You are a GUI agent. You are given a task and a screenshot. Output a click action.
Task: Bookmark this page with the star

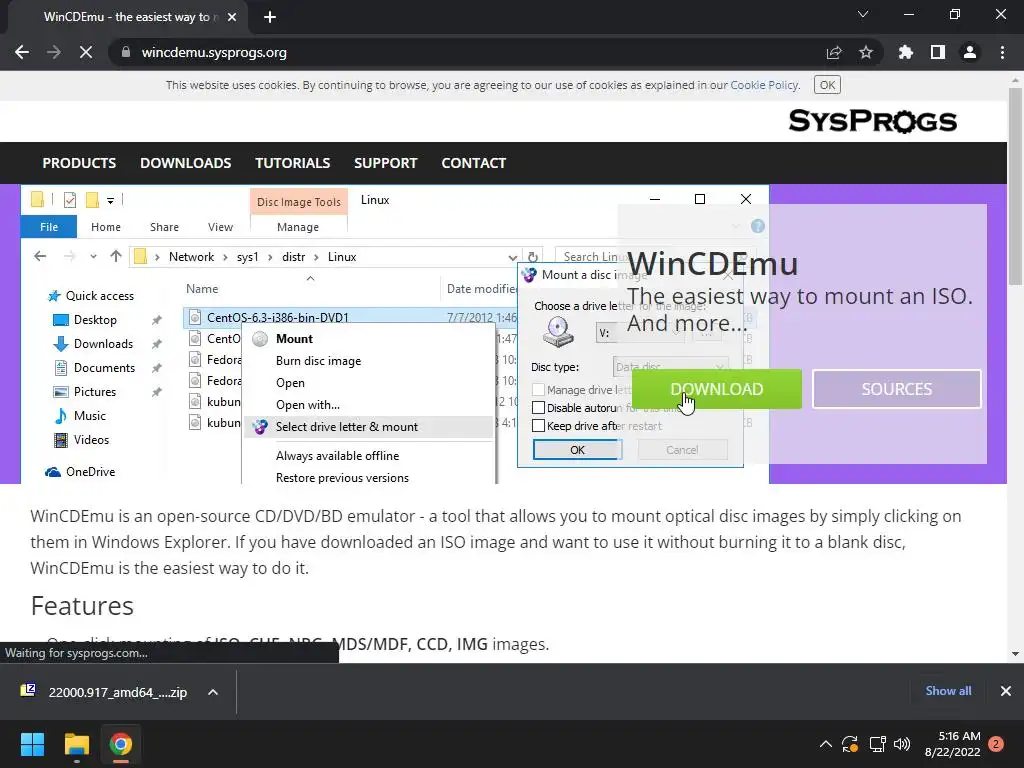(866, 52)
